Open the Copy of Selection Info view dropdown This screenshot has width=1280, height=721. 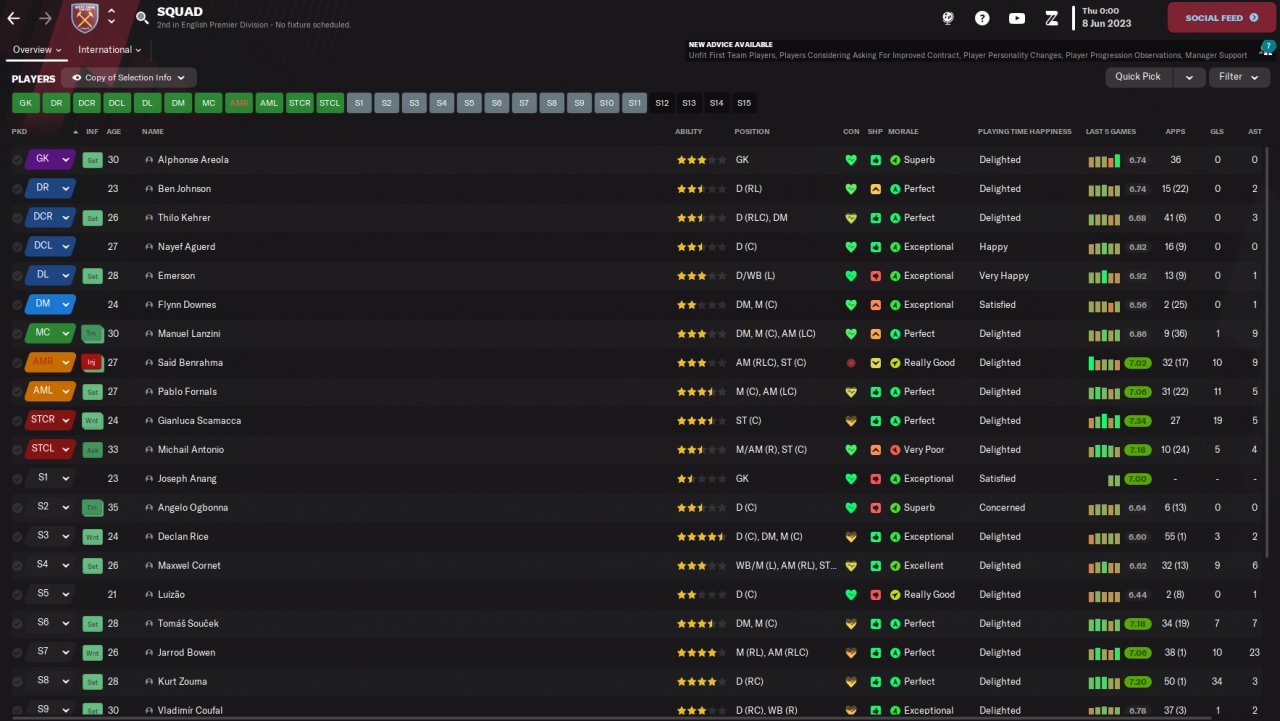coord(129,77)
